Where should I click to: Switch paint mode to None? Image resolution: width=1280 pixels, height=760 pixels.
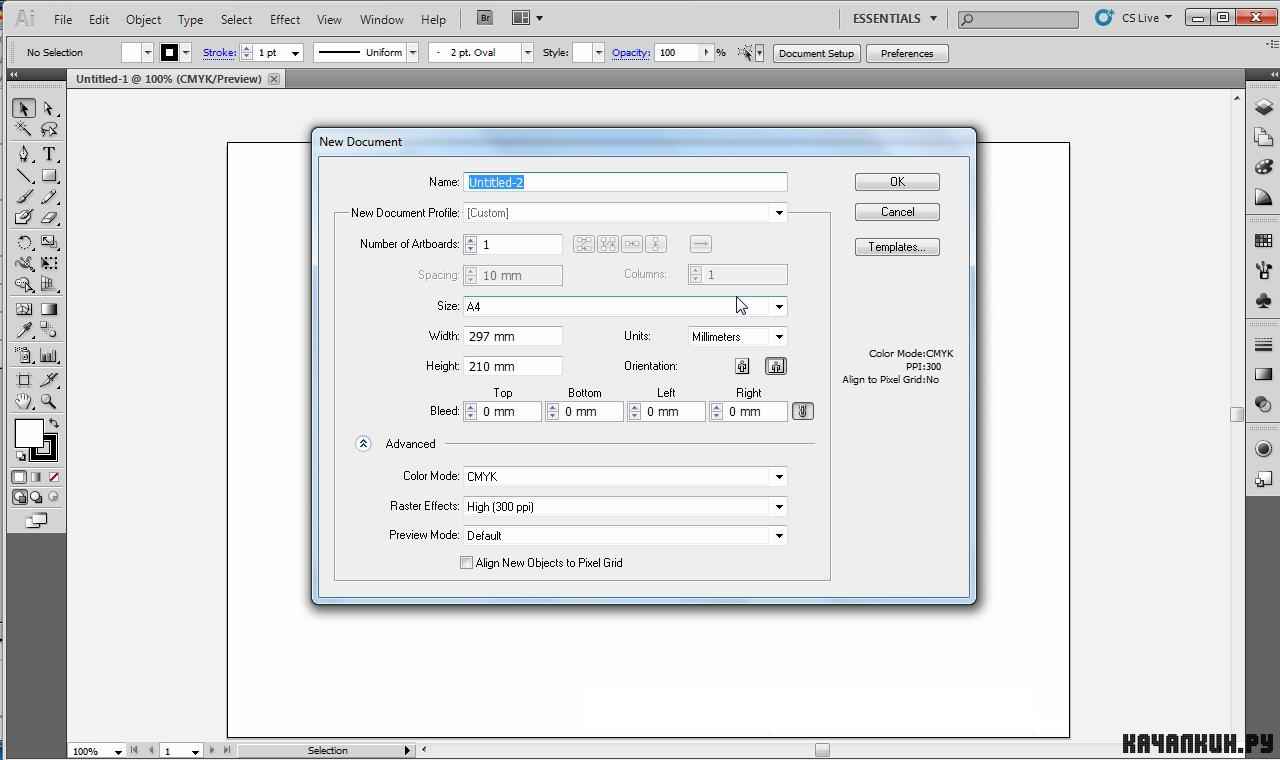point(54,477)
